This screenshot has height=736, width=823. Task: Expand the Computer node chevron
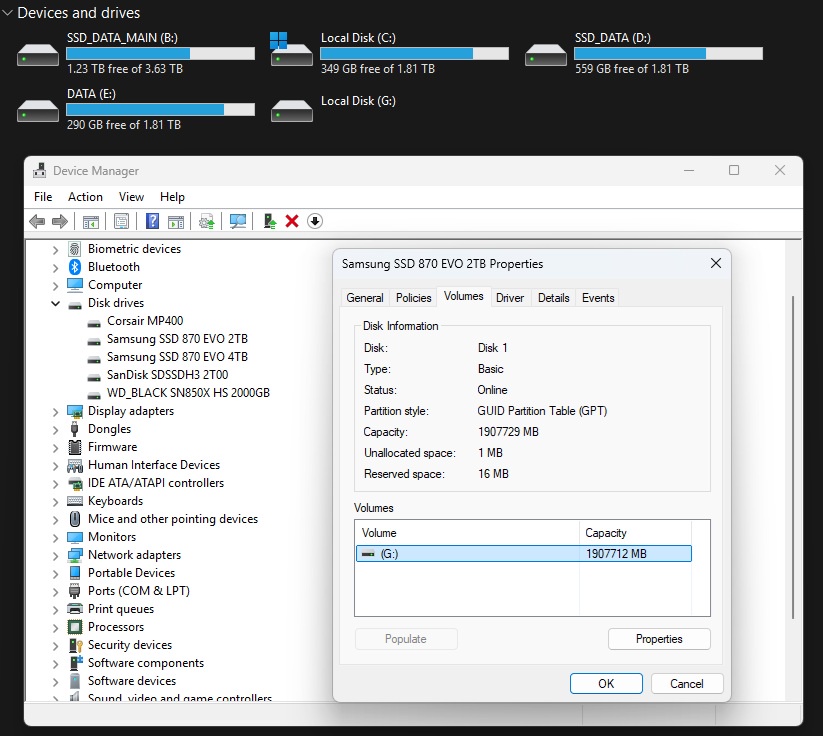(x=55, y=286)
